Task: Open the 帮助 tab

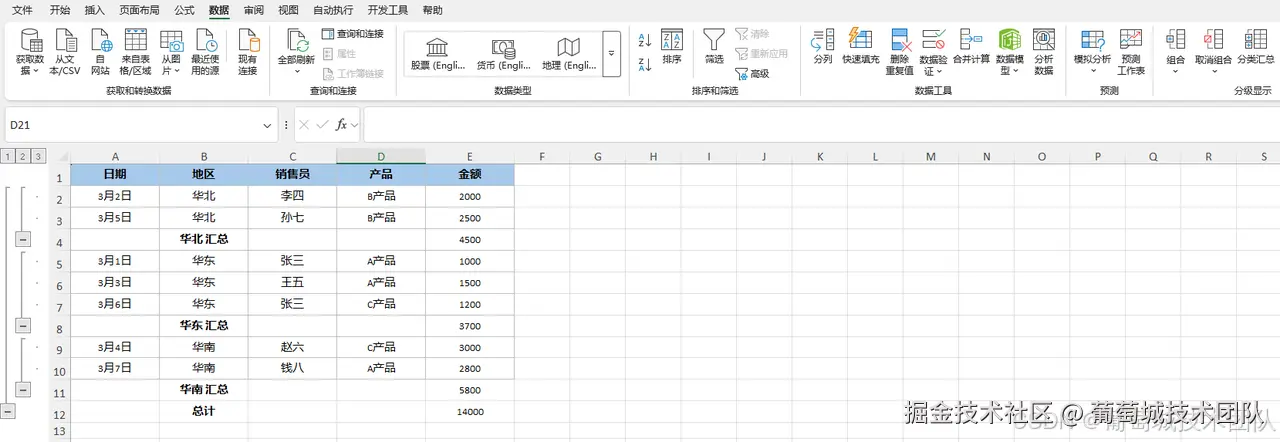Action: 432,10
